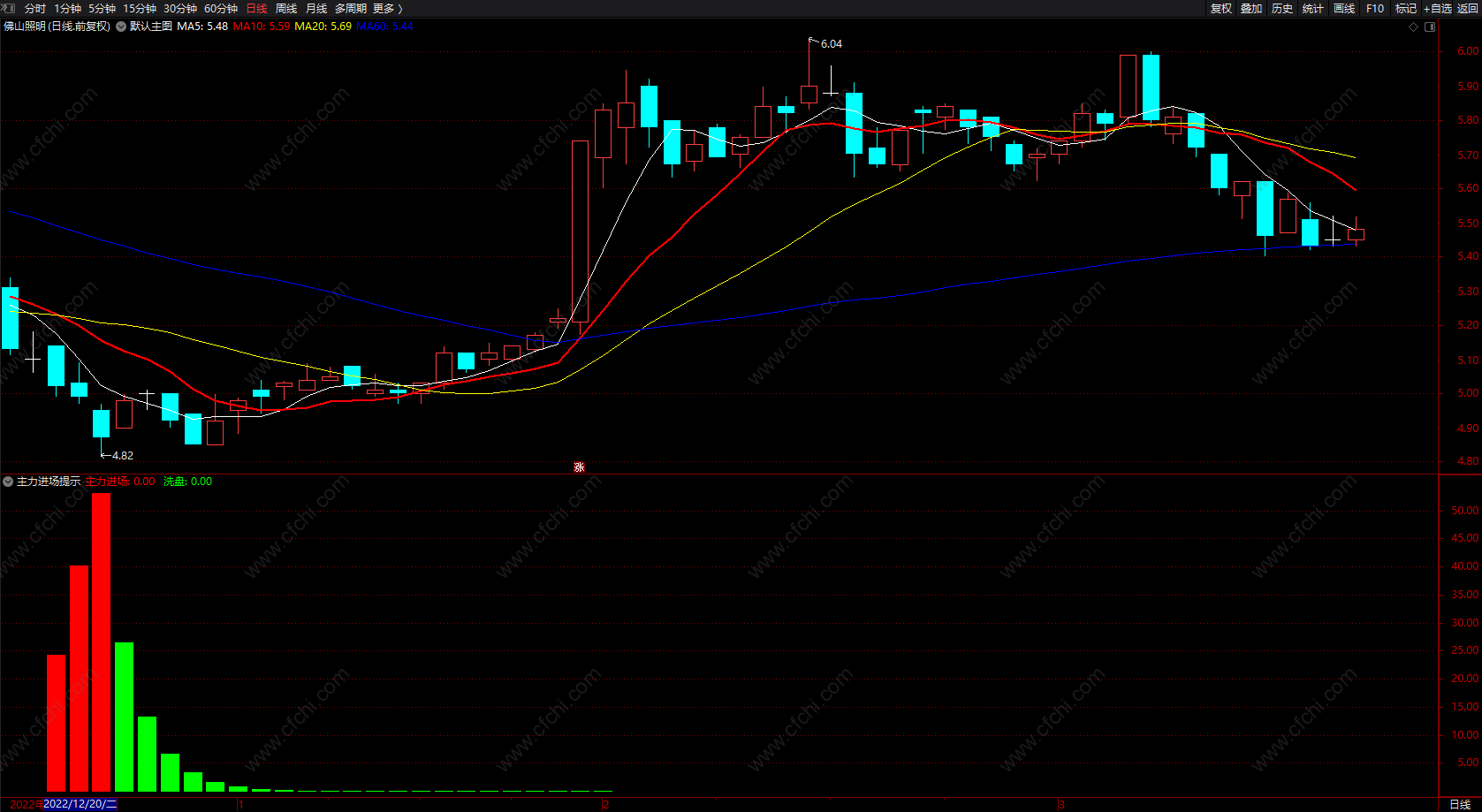Click the 日线 label at bottom-right

tap(1460, 804)
